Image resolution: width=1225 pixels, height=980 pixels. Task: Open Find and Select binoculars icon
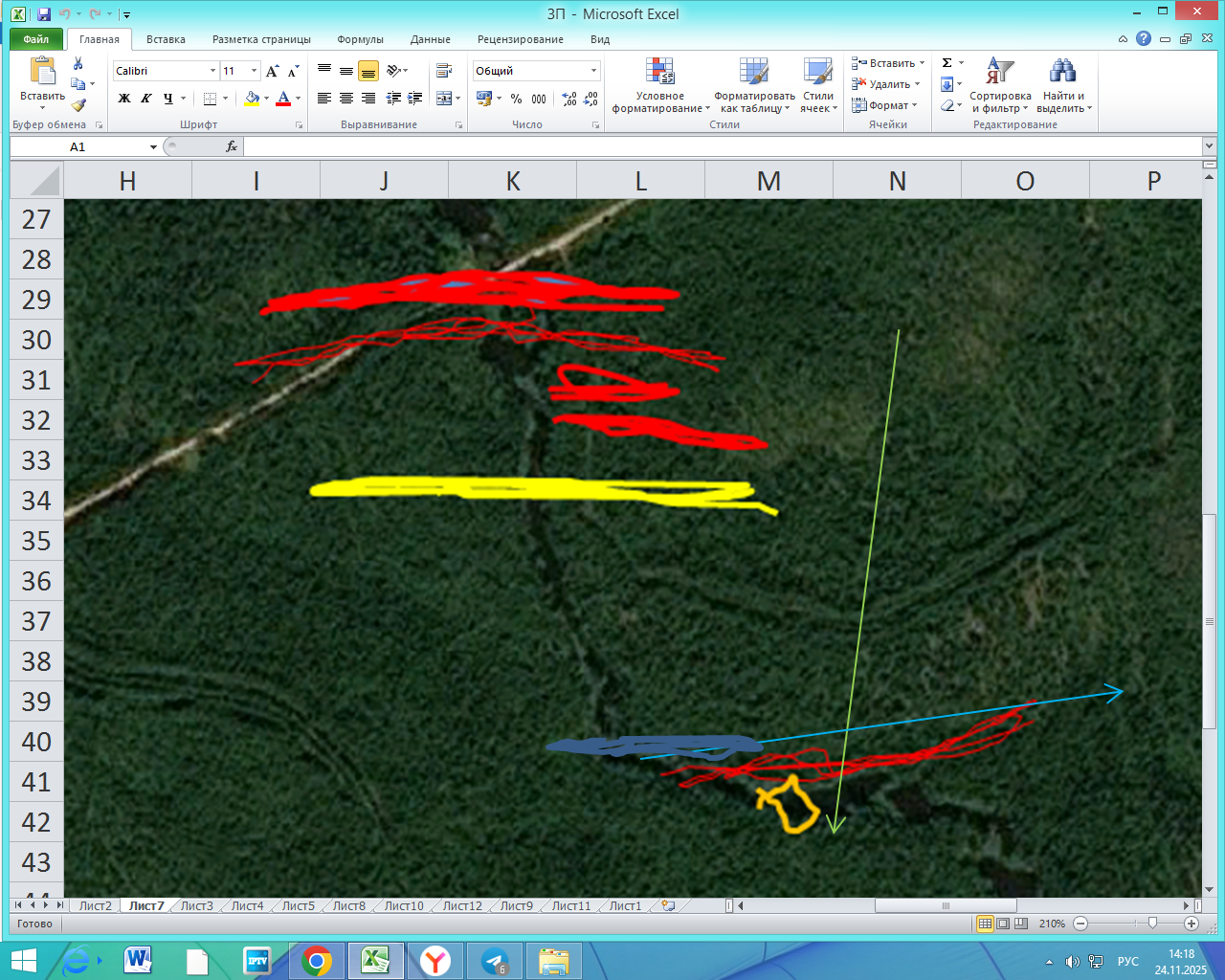click(x=1062, y=72)
